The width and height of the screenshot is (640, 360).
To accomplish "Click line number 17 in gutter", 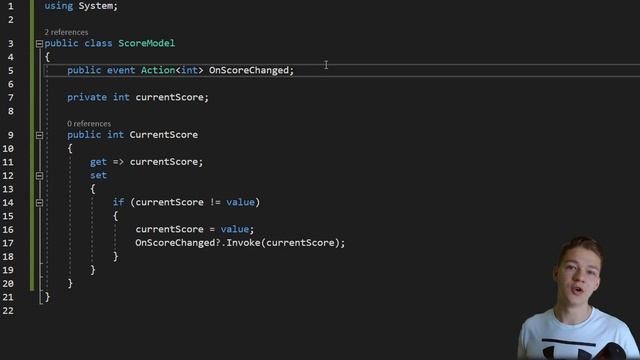I will pos(8,243).
